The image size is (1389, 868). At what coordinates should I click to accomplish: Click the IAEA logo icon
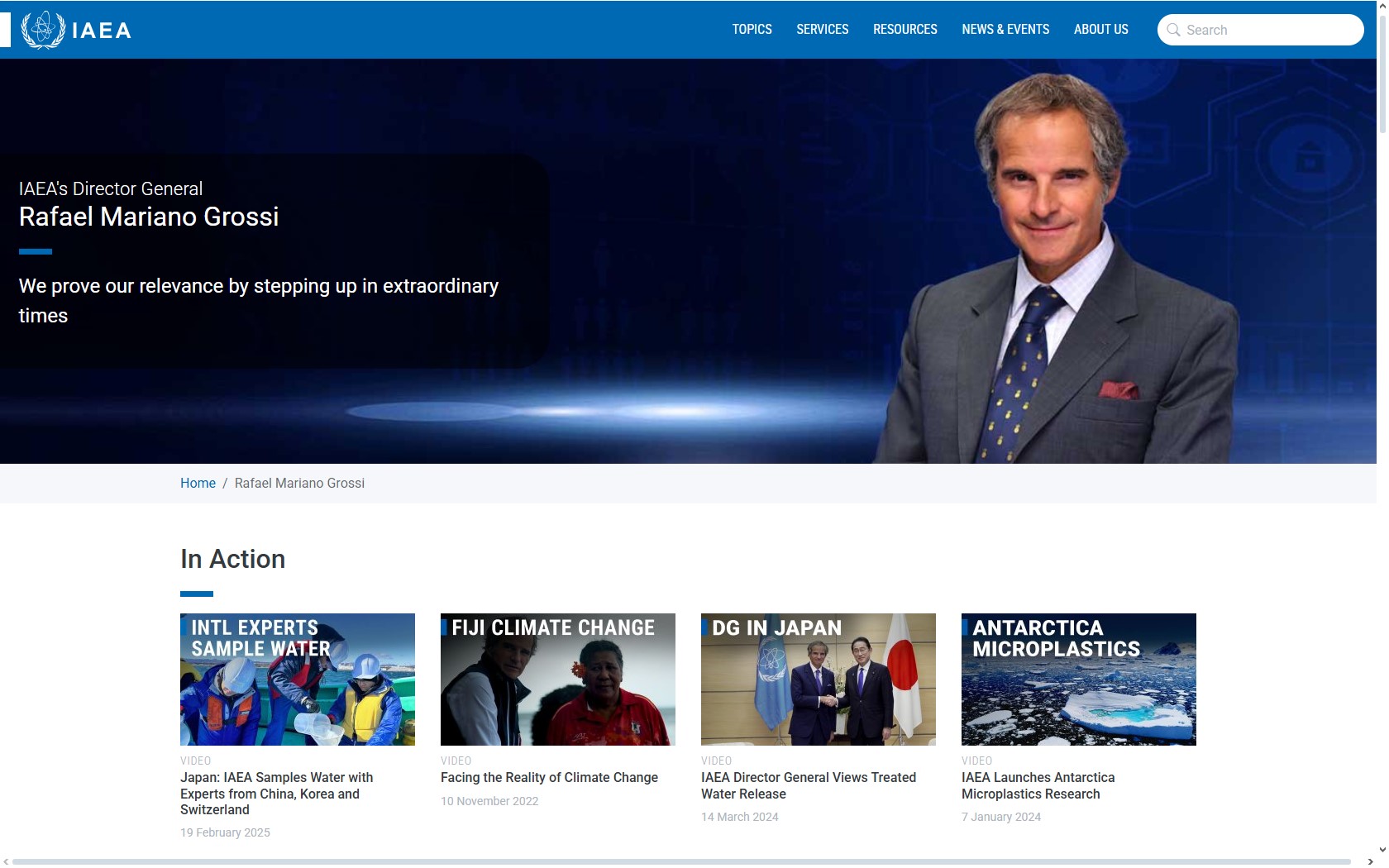point(43,30)
